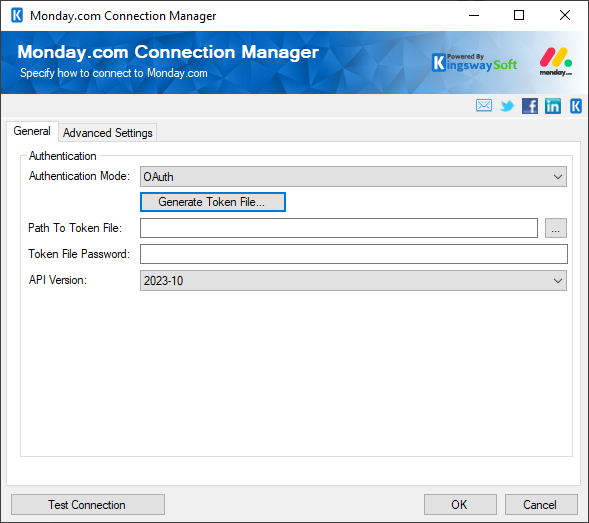Click the Authentication Mode label
The width and height of the screenshot is (589, 523).
[x=79, y=176]
